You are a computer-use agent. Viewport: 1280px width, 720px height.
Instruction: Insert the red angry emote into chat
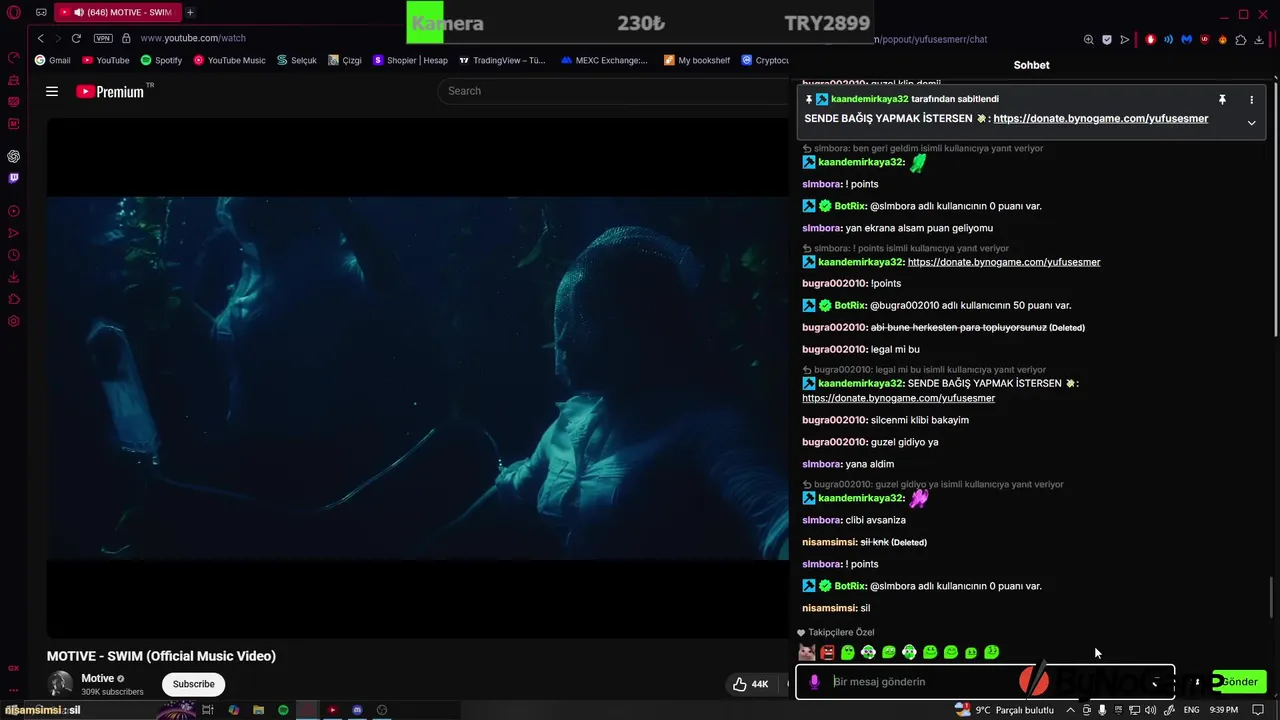(x=827, y=652)
